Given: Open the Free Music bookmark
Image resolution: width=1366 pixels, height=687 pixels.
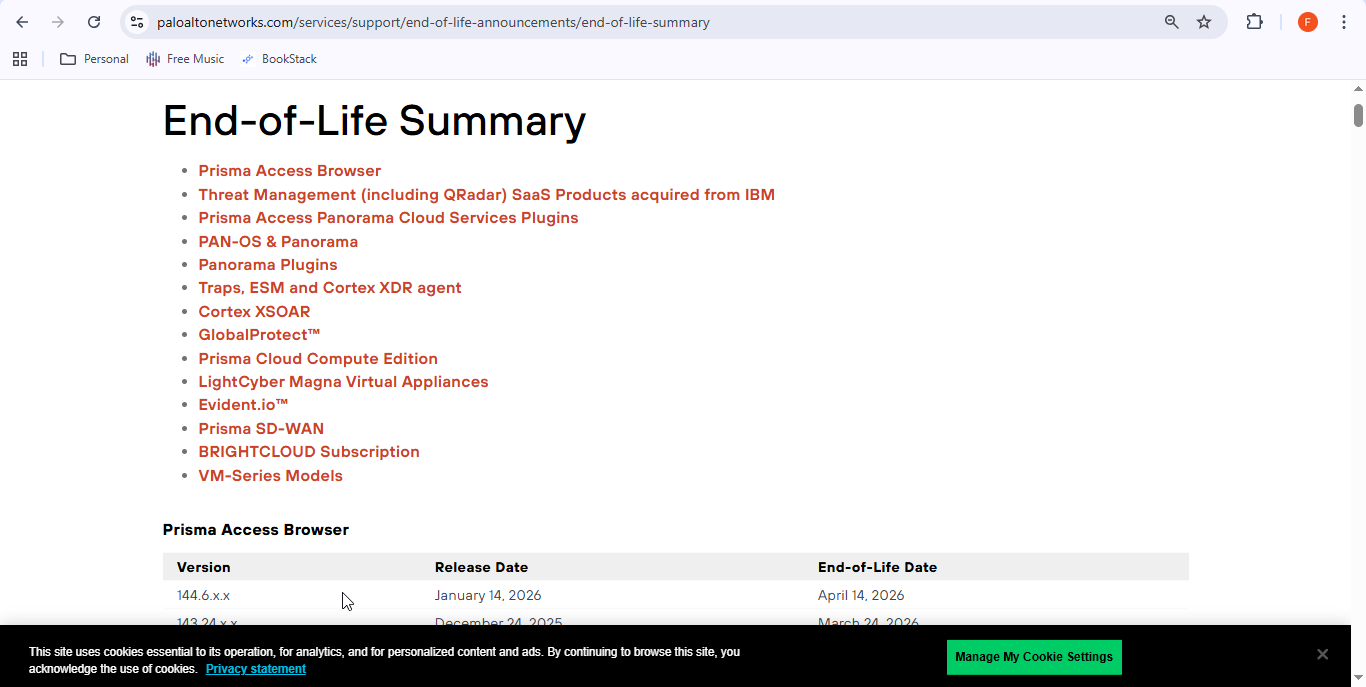Looking at the screenshot, I should (185, 59).
